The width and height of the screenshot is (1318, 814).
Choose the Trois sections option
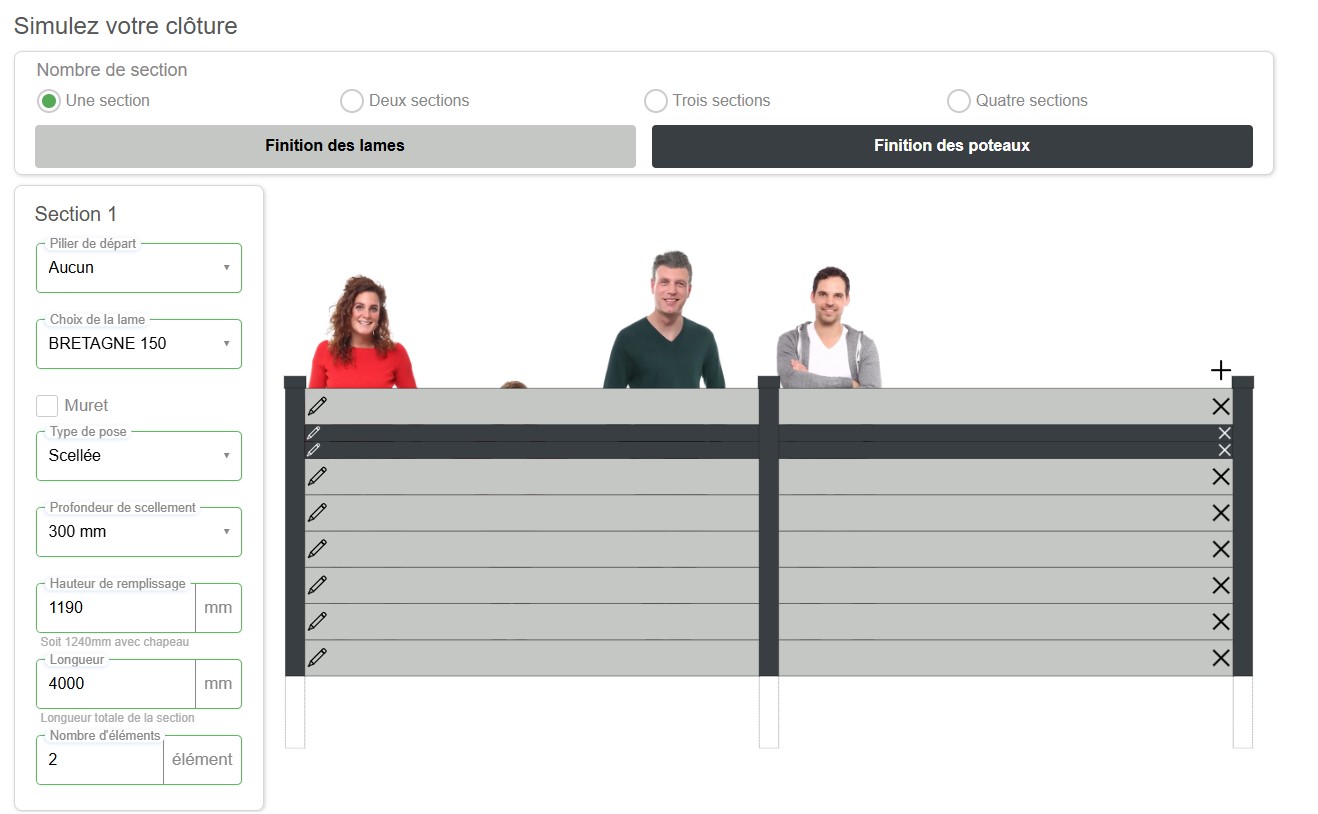(655, 101)
